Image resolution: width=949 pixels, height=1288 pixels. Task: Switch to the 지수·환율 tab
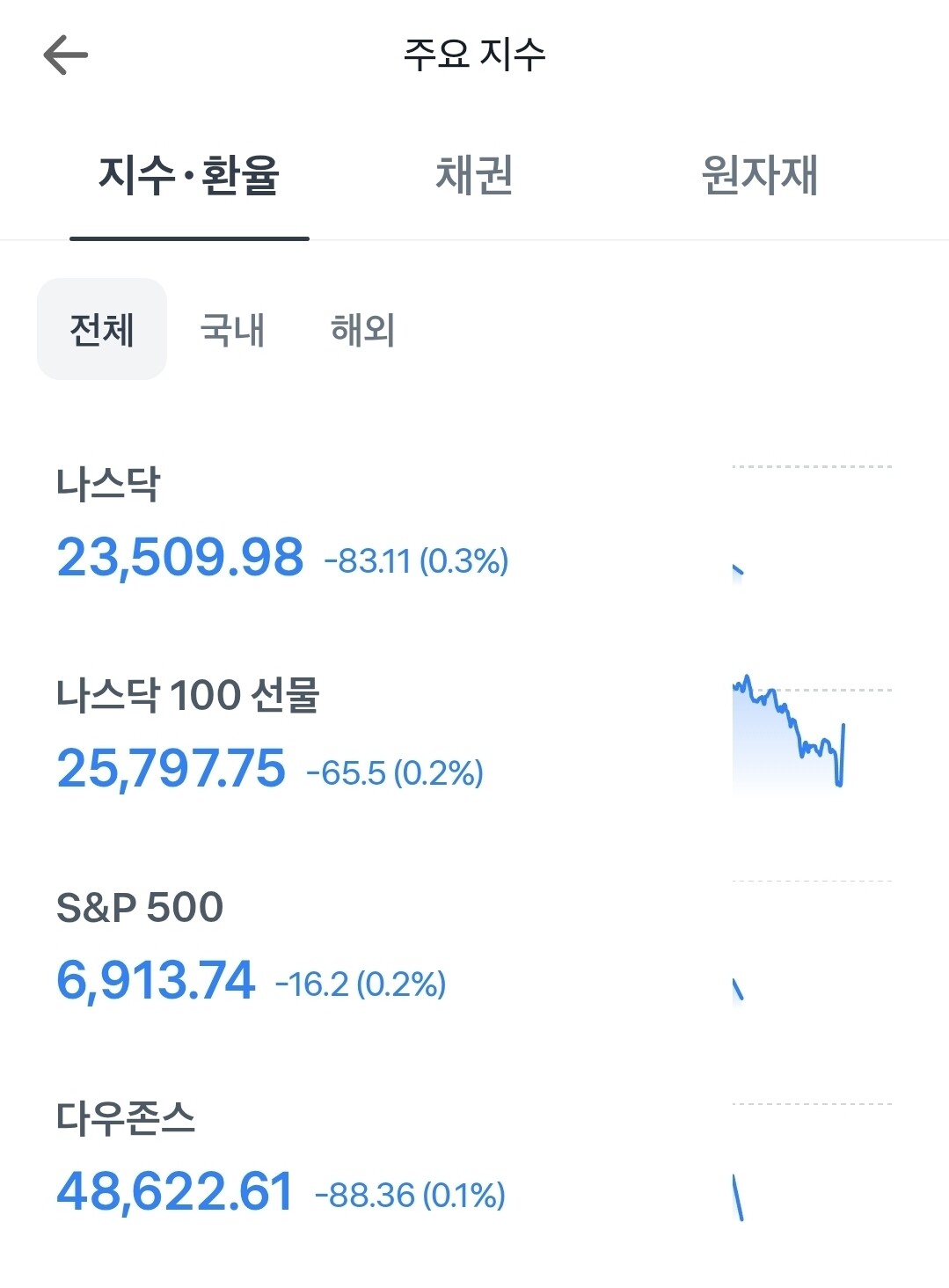click(189, 175)
